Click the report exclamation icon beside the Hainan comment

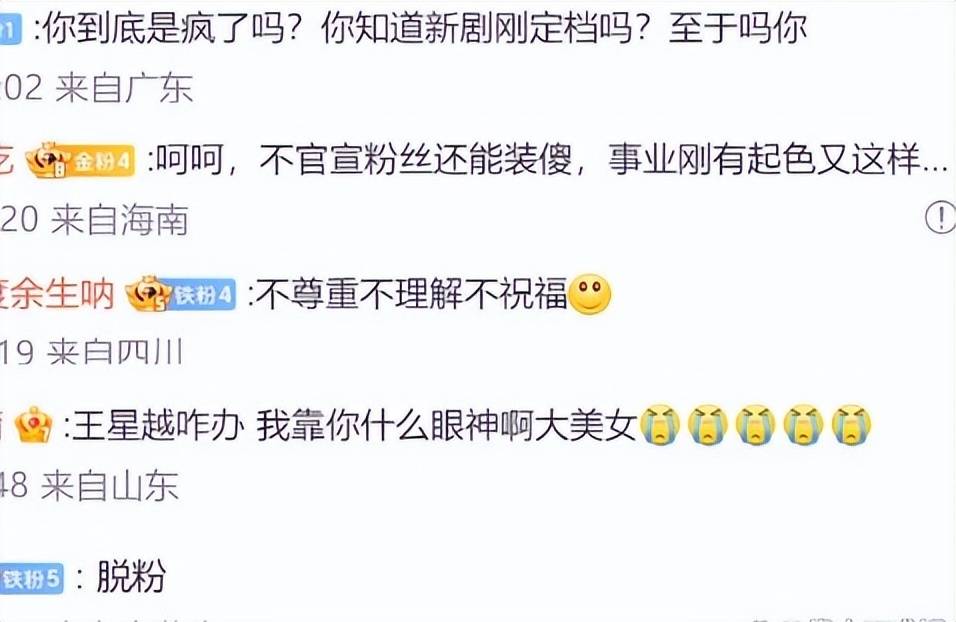click(x=941, y=216)
